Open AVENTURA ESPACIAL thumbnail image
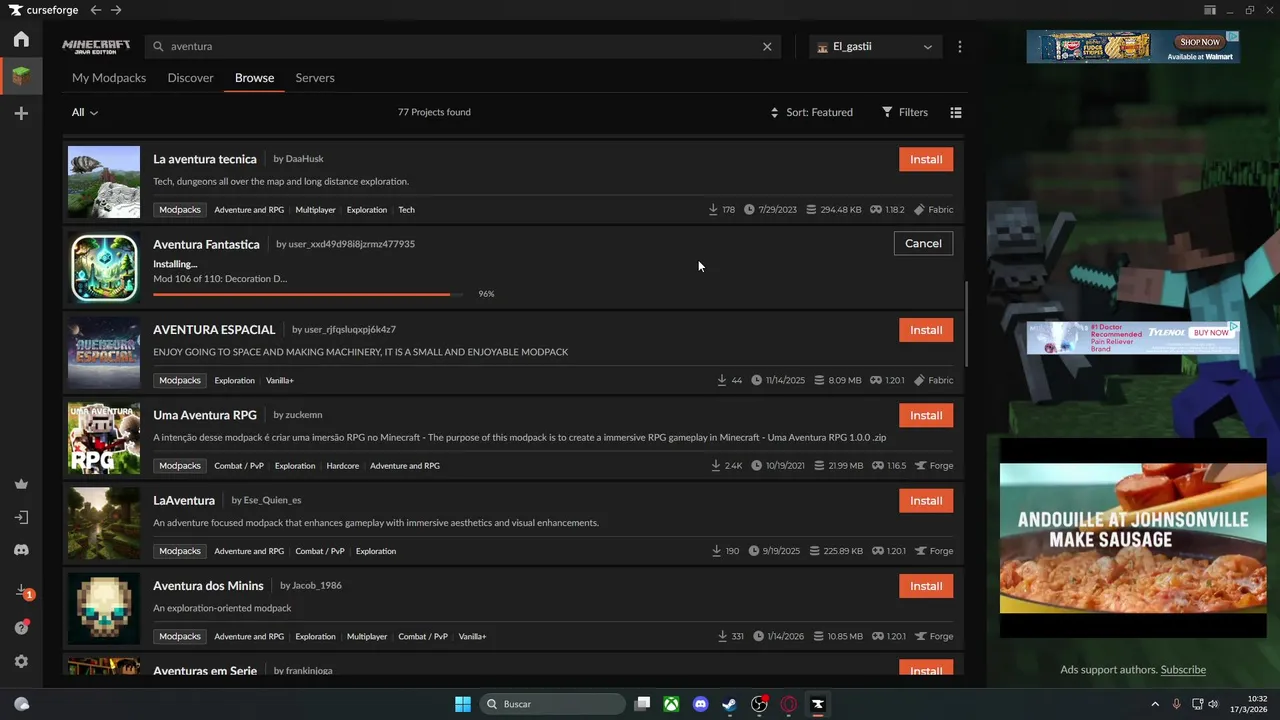 (x=104, y=353)
